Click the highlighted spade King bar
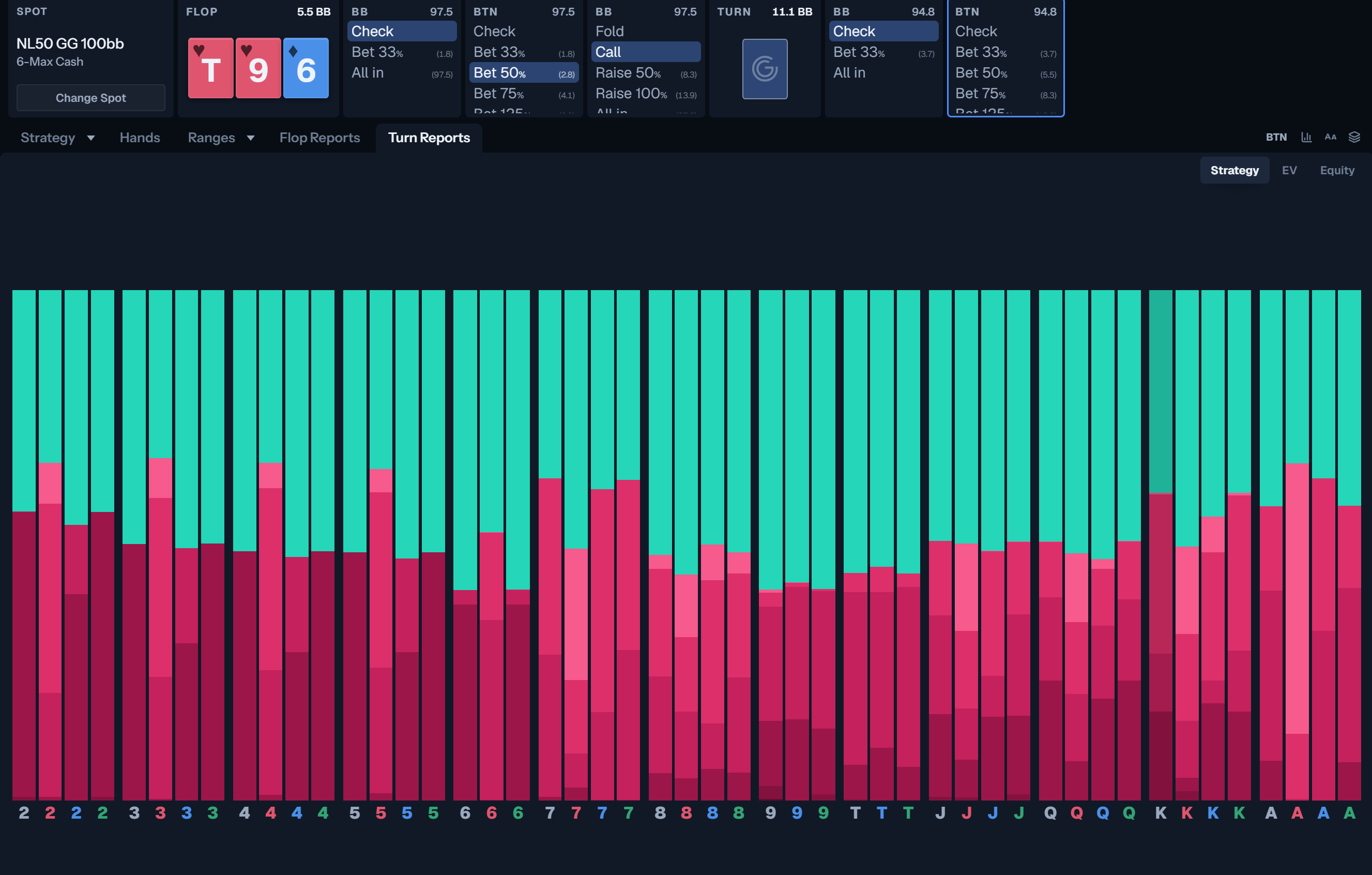 click(1161, 545)
